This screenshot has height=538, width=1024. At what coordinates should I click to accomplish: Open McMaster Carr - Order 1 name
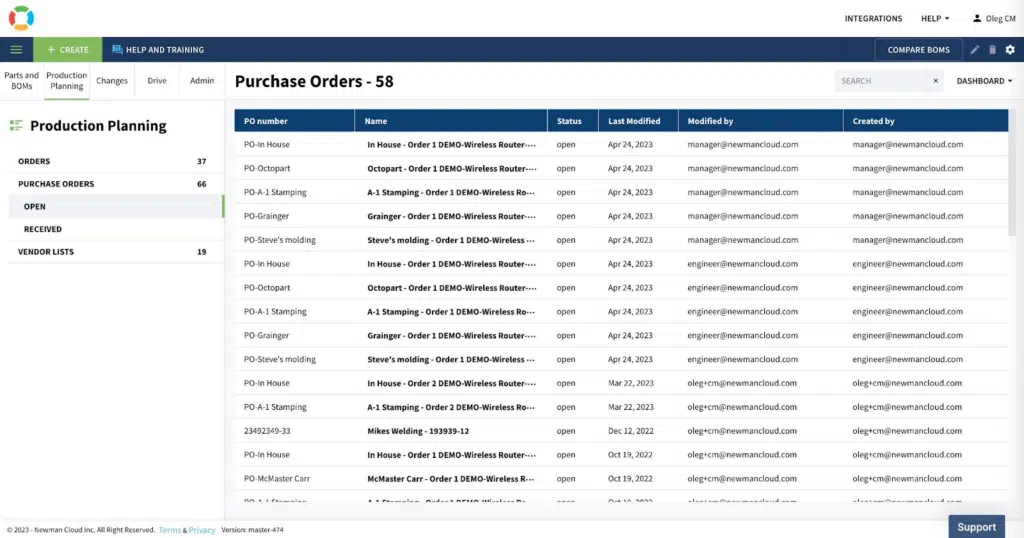click(x=451, y=479)
